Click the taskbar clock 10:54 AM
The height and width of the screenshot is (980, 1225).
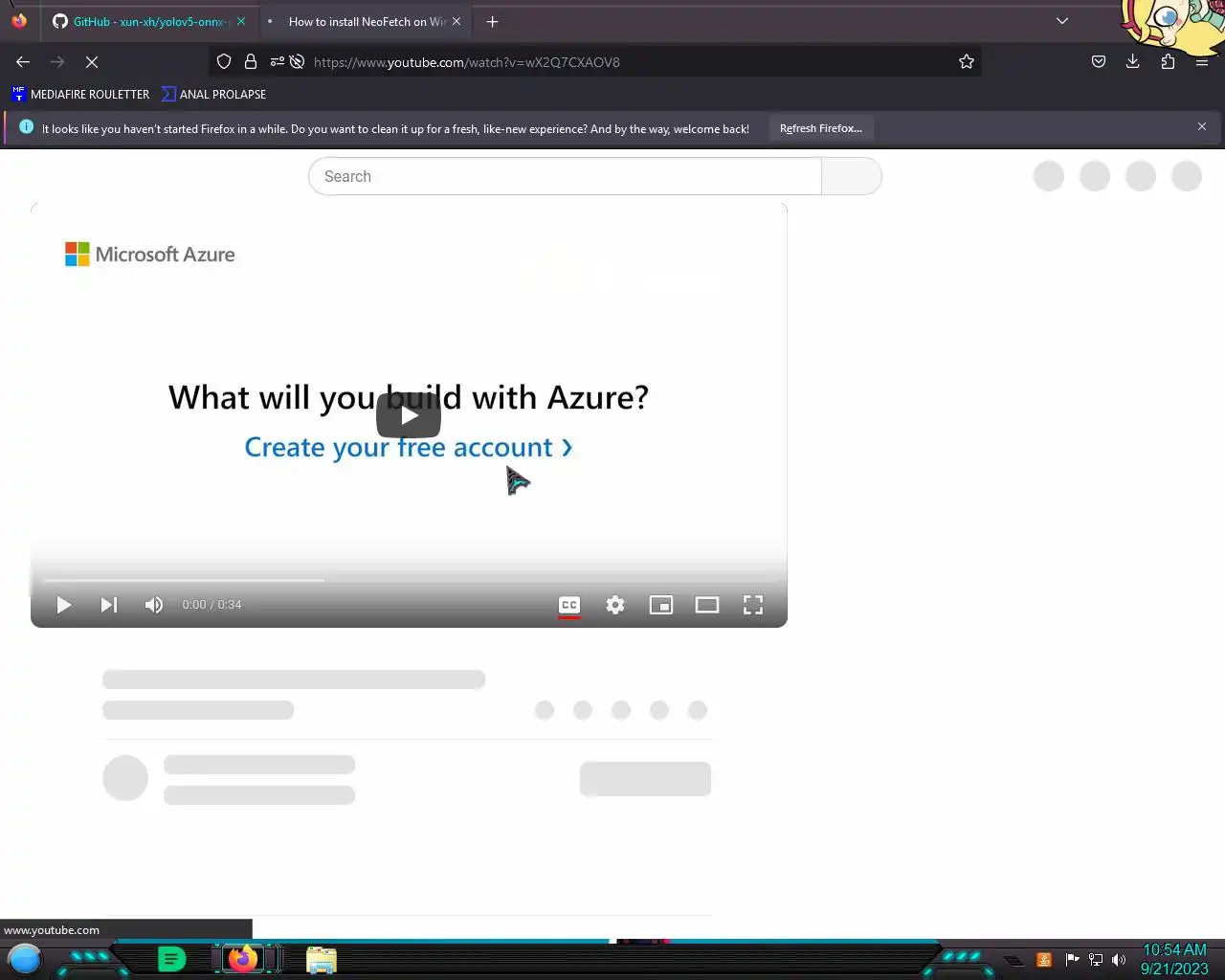(1174, 949)
